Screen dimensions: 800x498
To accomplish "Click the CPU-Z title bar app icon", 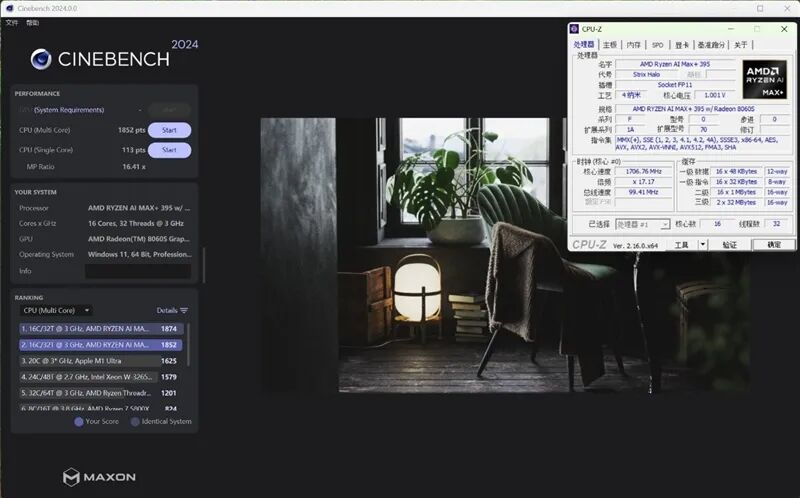I will click(x=574, y=29).
